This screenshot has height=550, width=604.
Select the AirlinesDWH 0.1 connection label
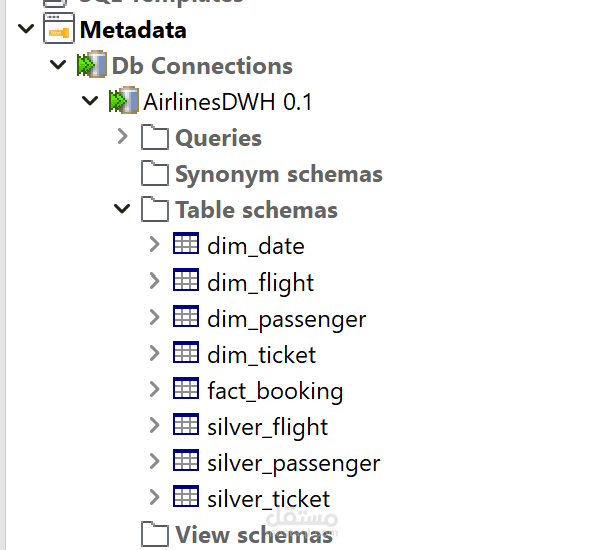coord(228,102)
